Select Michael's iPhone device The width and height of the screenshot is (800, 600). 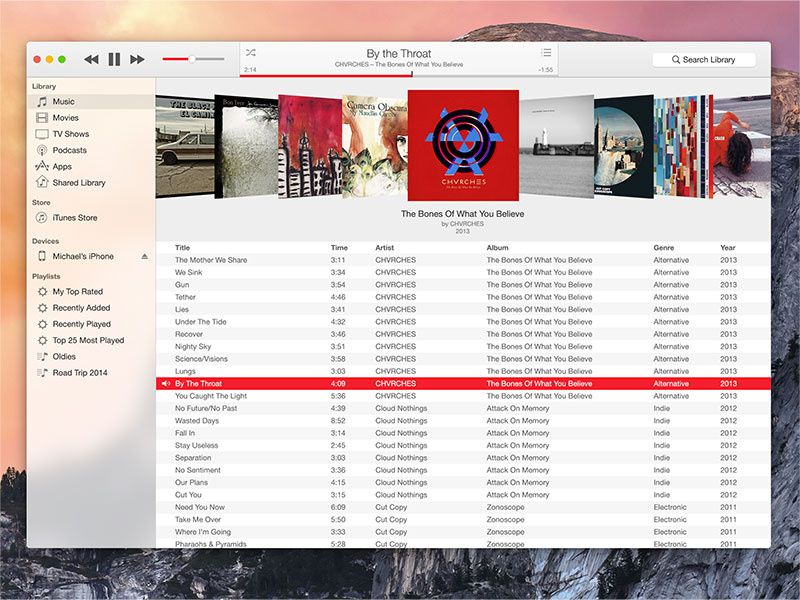click(83, 256)
